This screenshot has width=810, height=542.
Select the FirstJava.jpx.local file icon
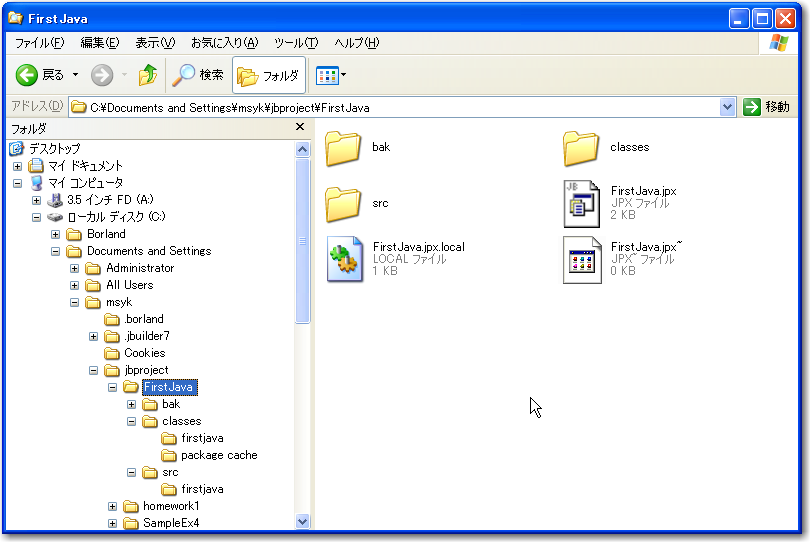[345, 259]
